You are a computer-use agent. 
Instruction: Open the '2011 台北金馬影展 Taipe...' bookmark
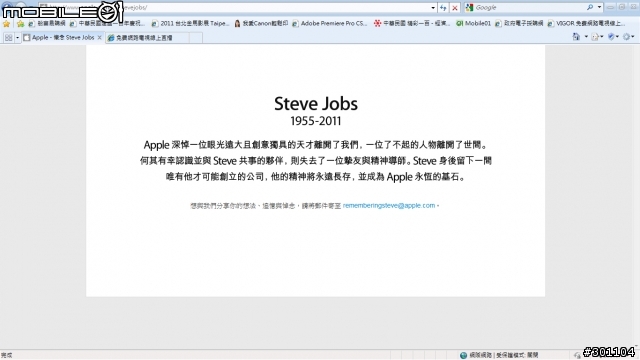click(191, 24)
